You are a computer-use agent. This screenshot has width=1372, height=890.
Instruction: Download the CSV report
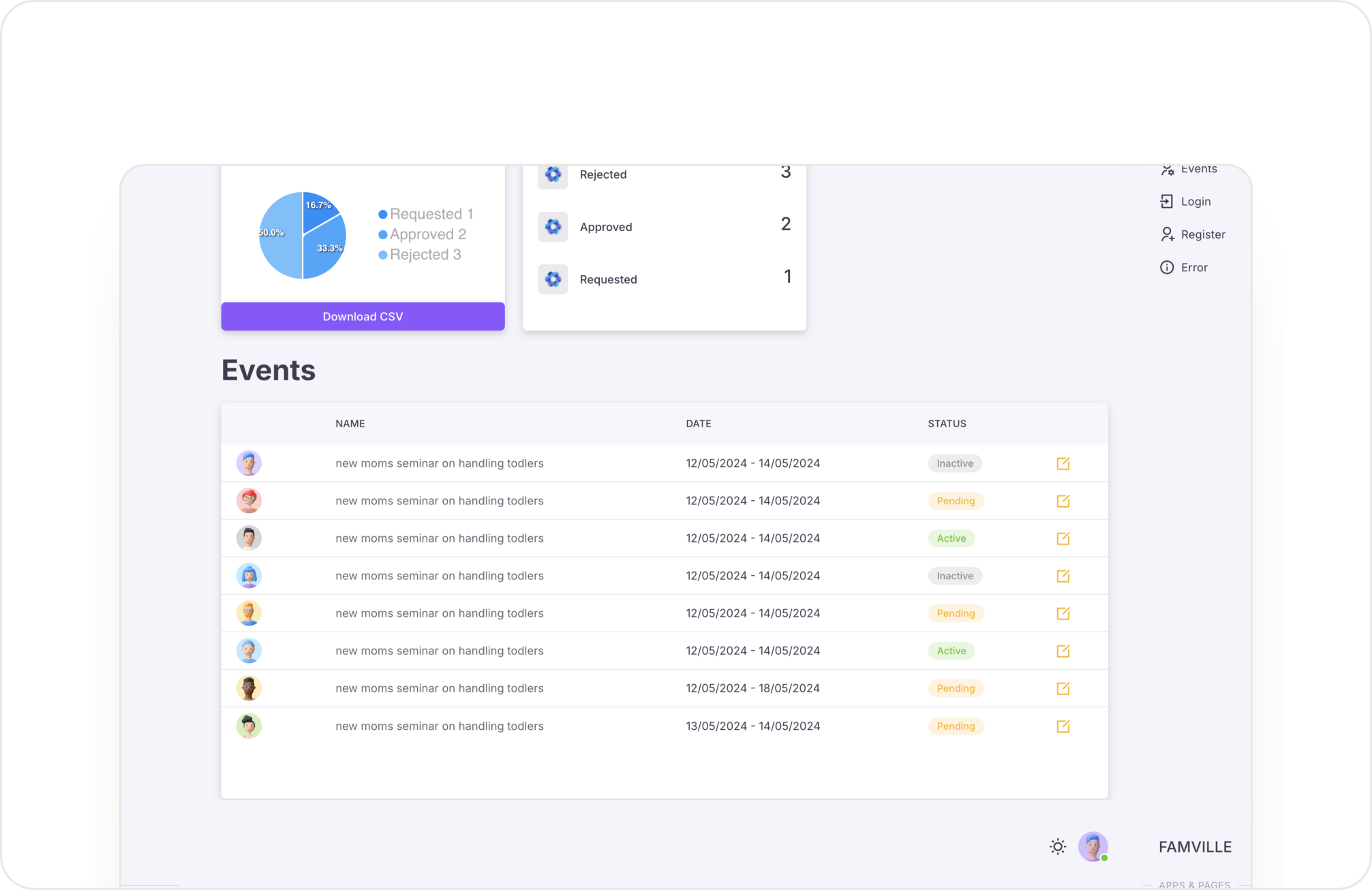click(363, 316)
